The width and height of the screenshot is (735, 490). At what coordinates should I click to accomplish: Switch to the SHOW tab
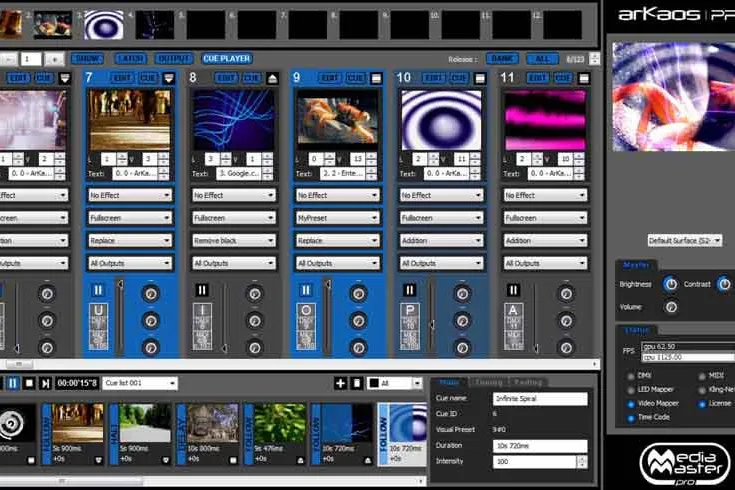pyautogui.click(x=88, y=59)
